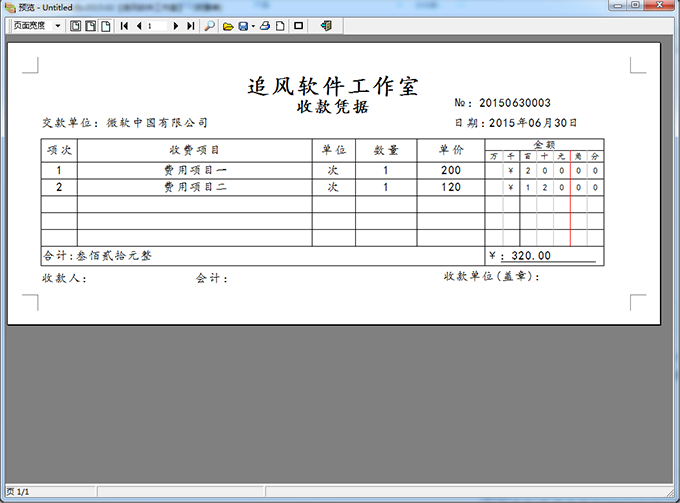
Task: Click the 收费项目 column header
Action: pyautogui.click(x=194, y=150)
